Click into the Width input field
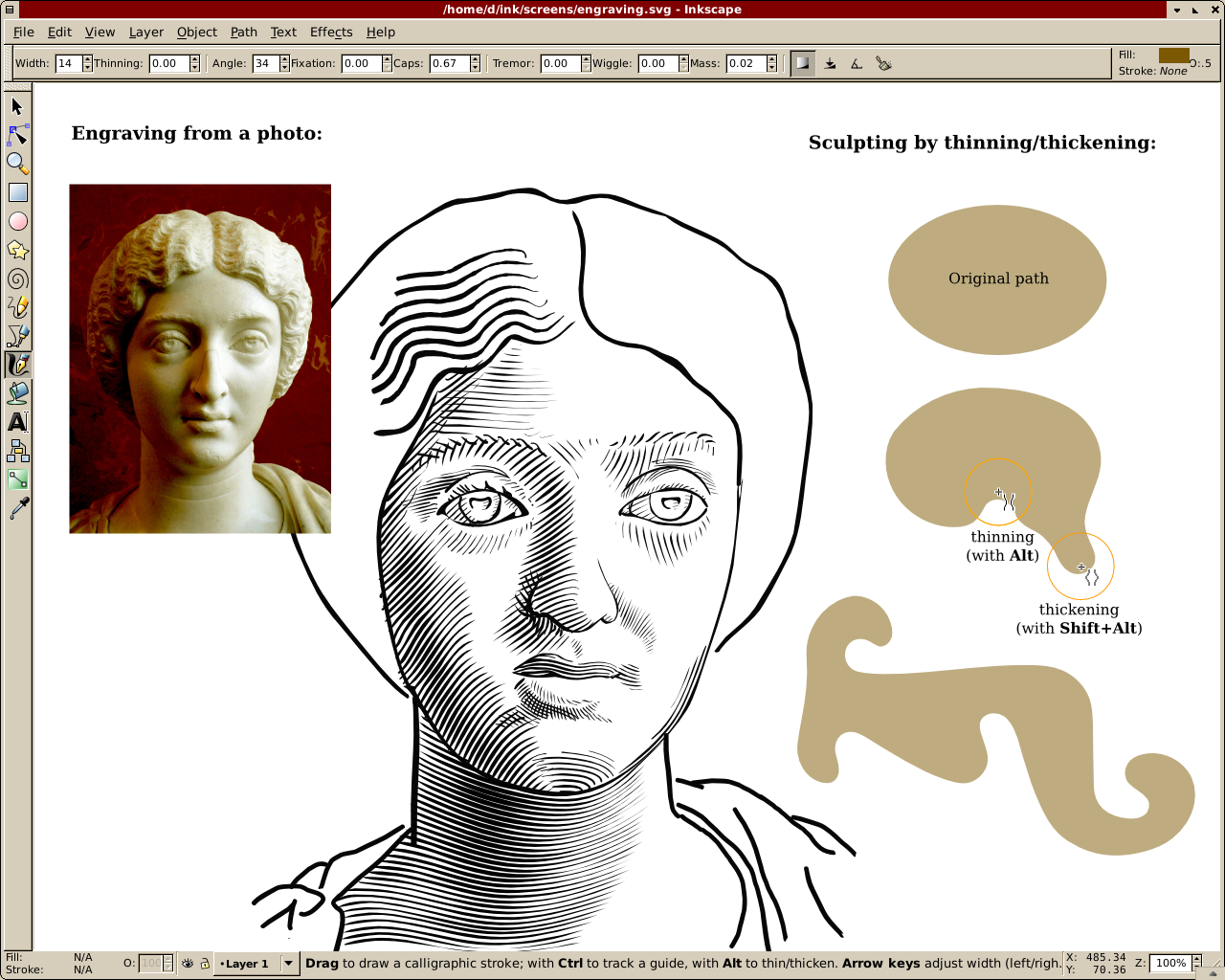 pyautogui.click(x=67, y=64)
